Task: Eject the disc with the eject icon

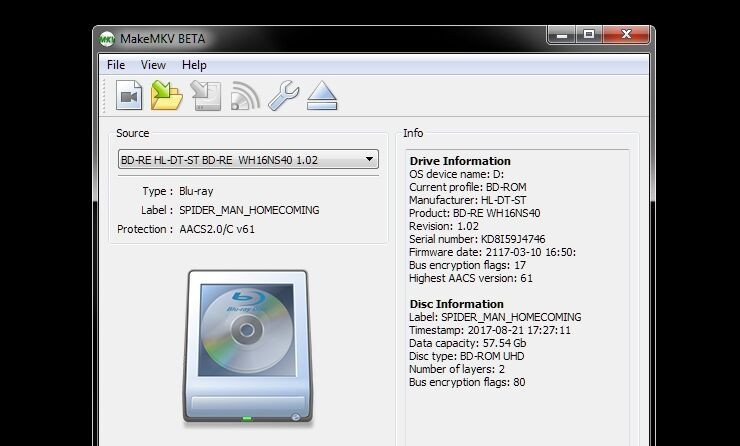Action: click(322, 95)
